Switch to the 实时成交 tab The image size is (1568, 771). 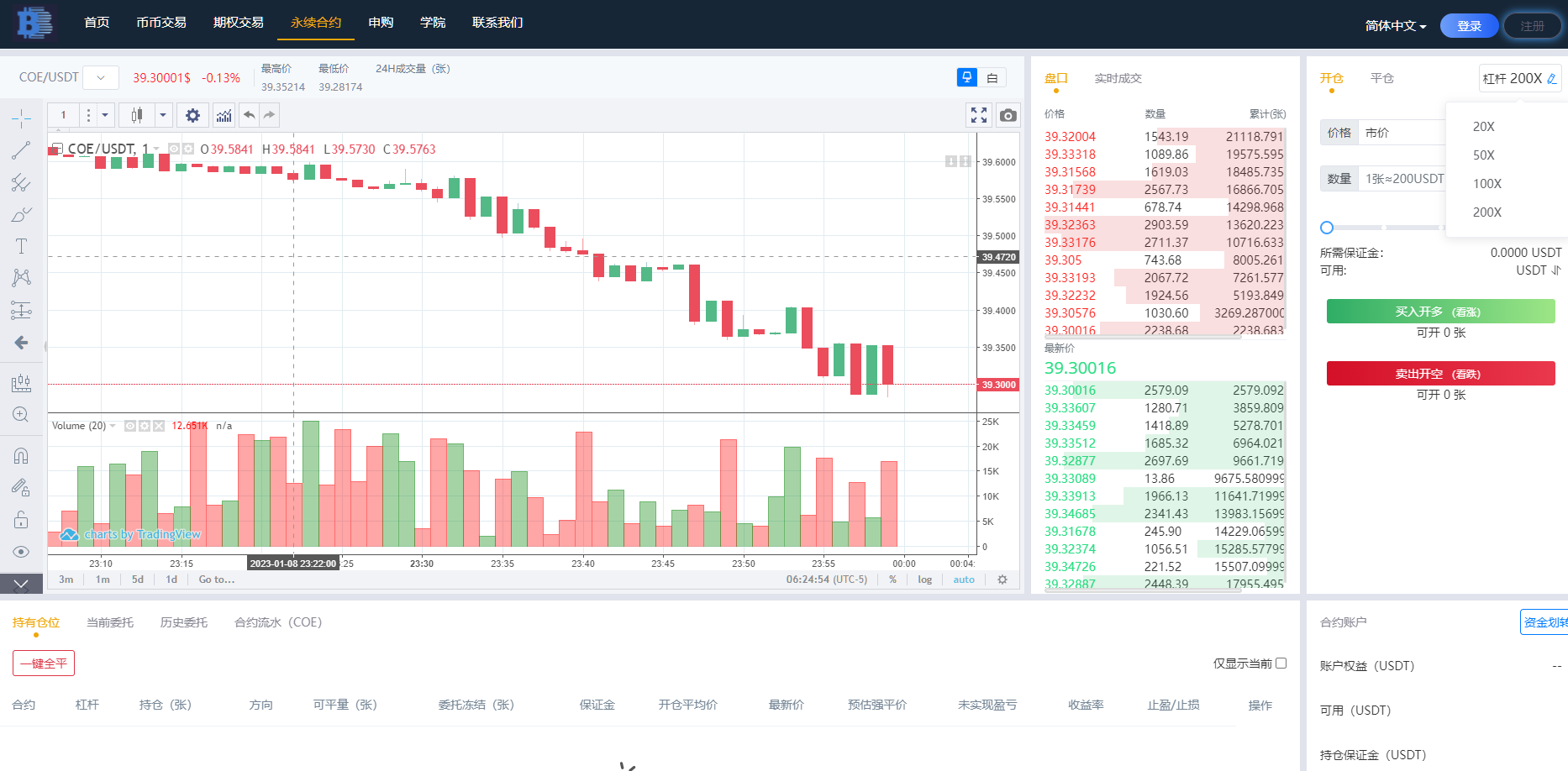pyautogui.click(x=1118, y=78)
